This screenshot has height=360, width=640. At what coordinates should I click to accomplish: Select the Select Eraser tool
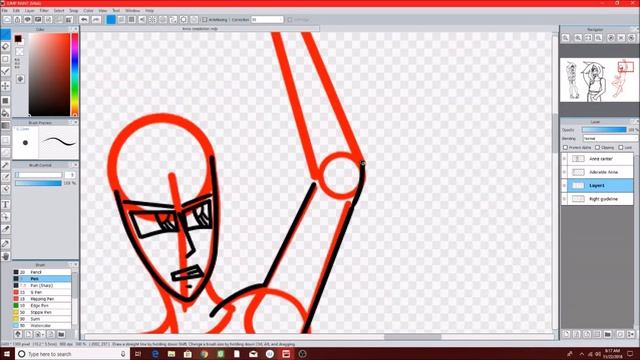(x=6, y=190)
